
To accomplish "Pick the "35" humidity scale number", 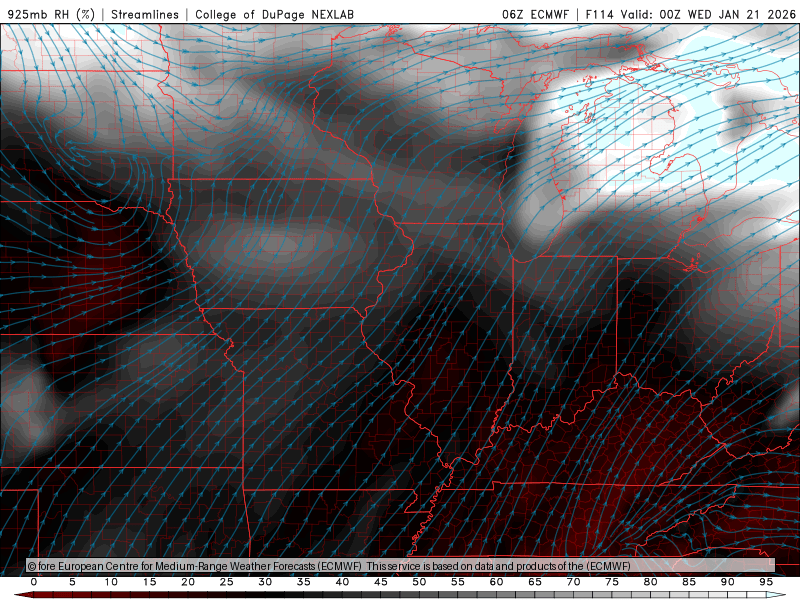I will pyautogui.click(x=304, y=582).
